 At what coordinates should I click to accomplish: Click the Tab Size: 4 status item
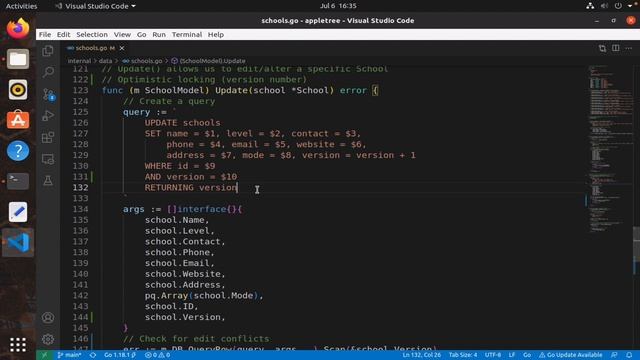[x=462, y=355]
